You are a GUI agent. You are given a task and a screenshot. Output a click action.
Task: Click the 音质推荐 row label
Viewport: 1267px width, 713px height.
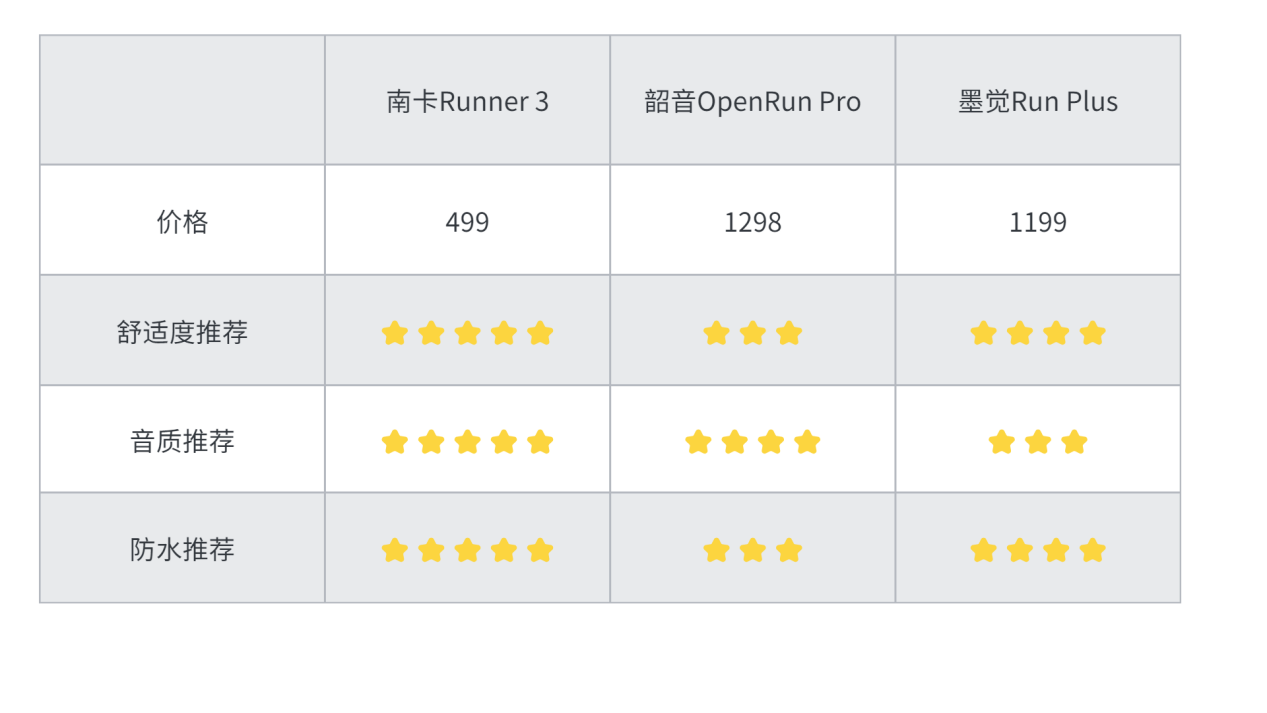click(x=182, y=440)
